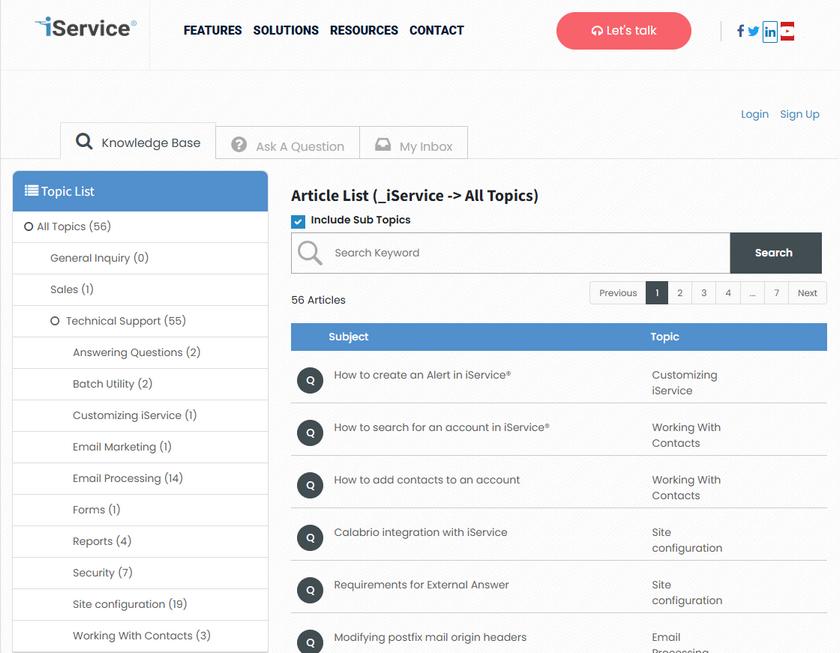The height and width of the screenshot is (653, 840).
Task: Open the Twitter social icon
Action: (x=753, y=32)
